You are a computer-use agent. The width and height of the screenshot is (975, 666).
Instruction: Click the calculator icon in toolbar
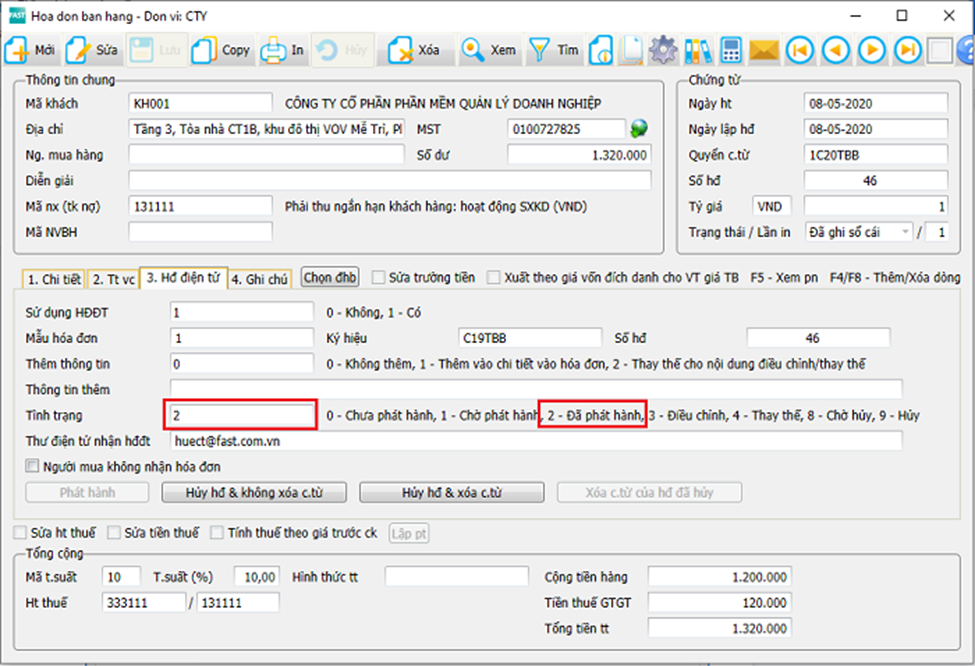point(731,50)
